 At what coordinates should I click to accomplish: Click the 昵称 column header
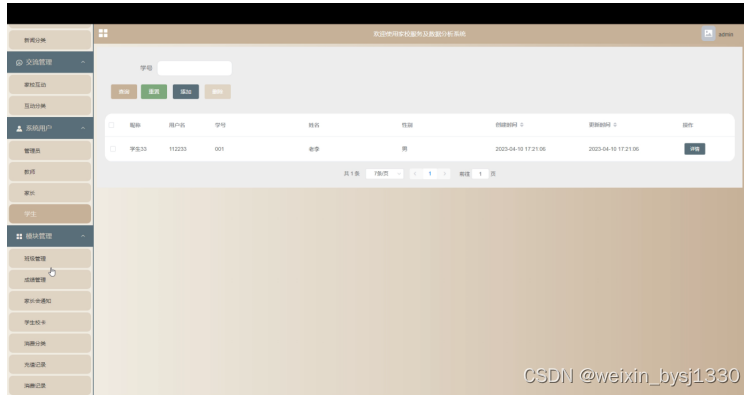[x=135, y=125]
